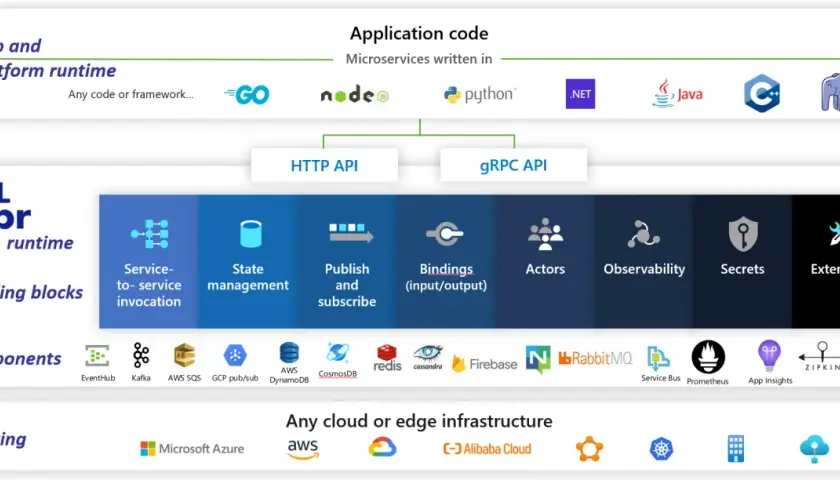Select the Kafka component icon
Image resolution: width=840 pixels, height=480 pixels.
[141, 355]
